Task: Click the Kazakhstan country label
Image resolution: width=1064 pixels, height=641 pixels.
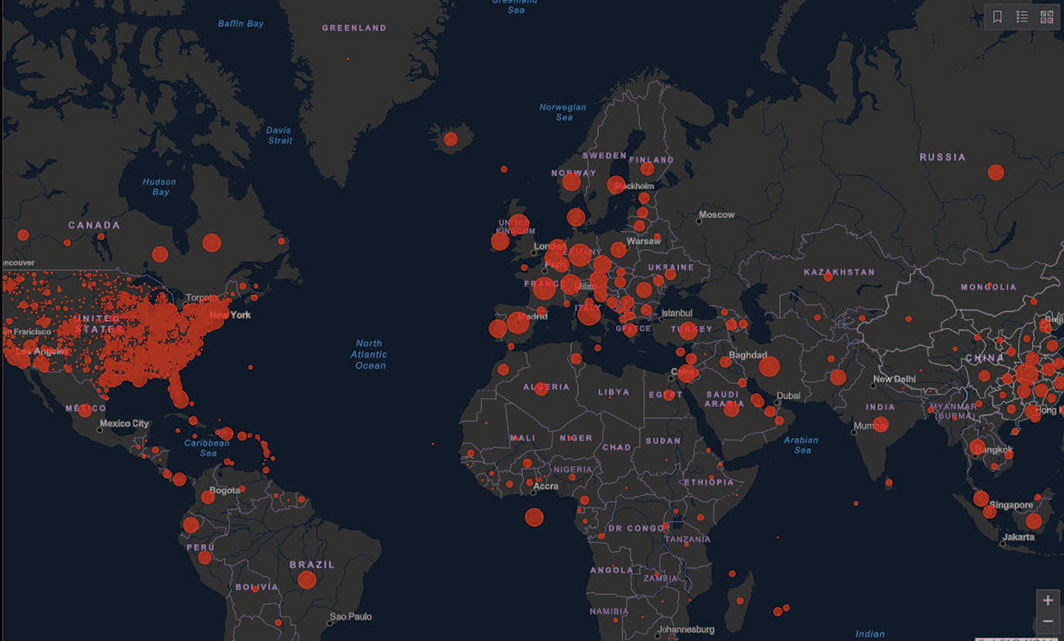Action: [x=839, y=272]
